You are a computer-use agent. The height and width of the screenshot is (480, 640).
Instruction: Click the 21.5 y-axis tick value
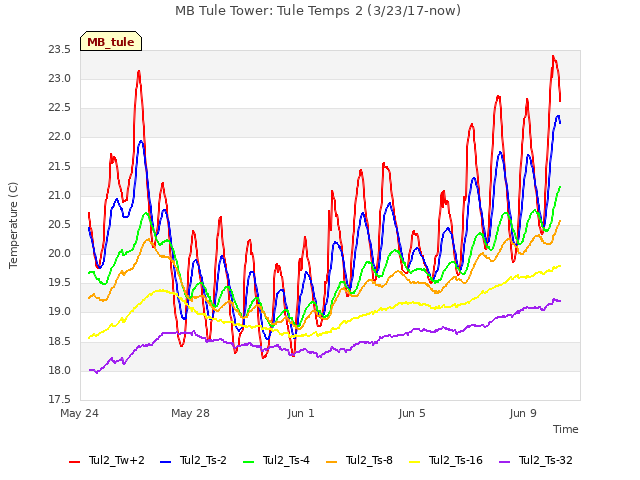click(60, 167)
